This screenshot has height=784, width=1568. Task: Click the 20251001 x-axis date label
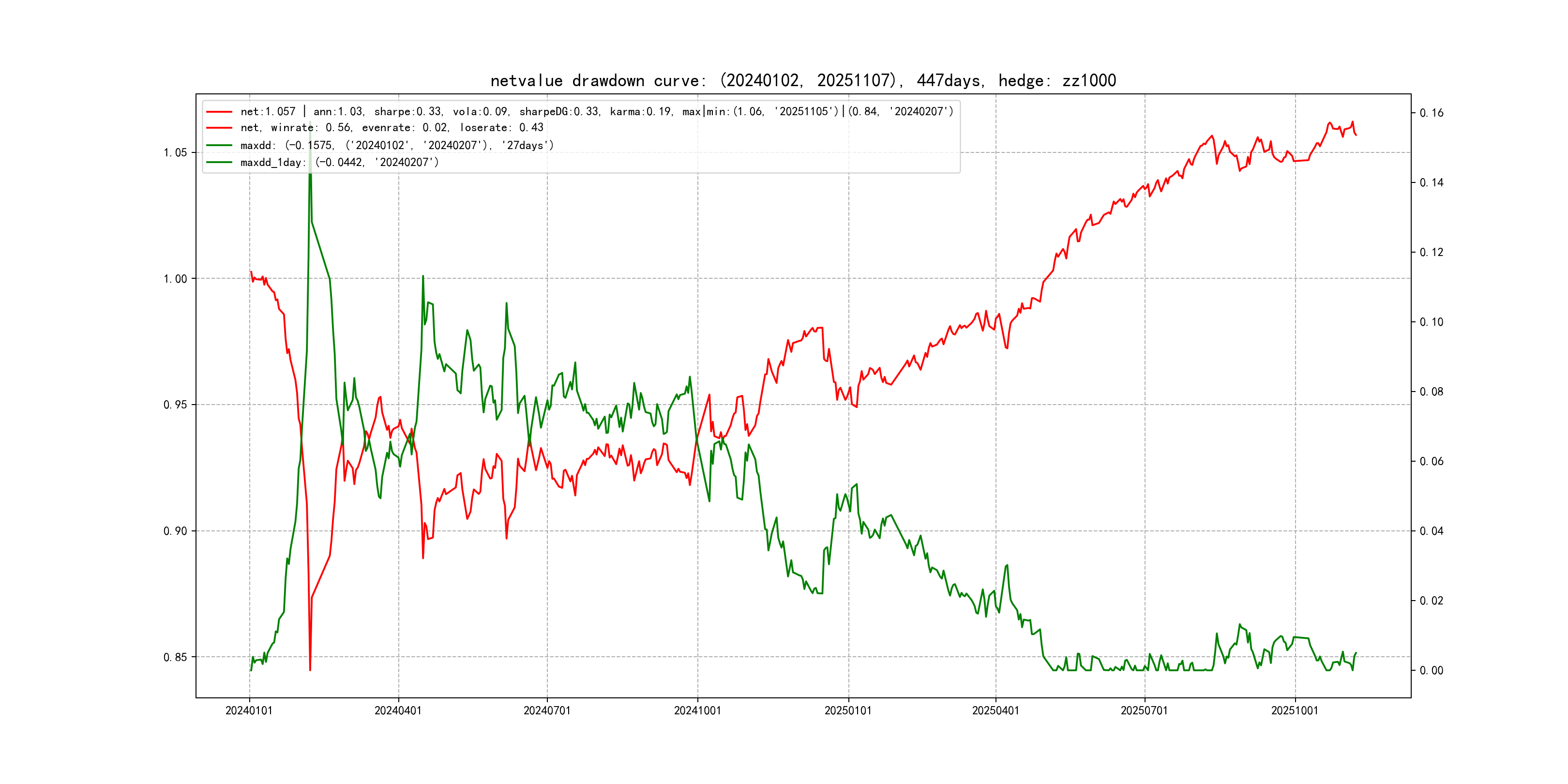click(x=1295, y=710)
